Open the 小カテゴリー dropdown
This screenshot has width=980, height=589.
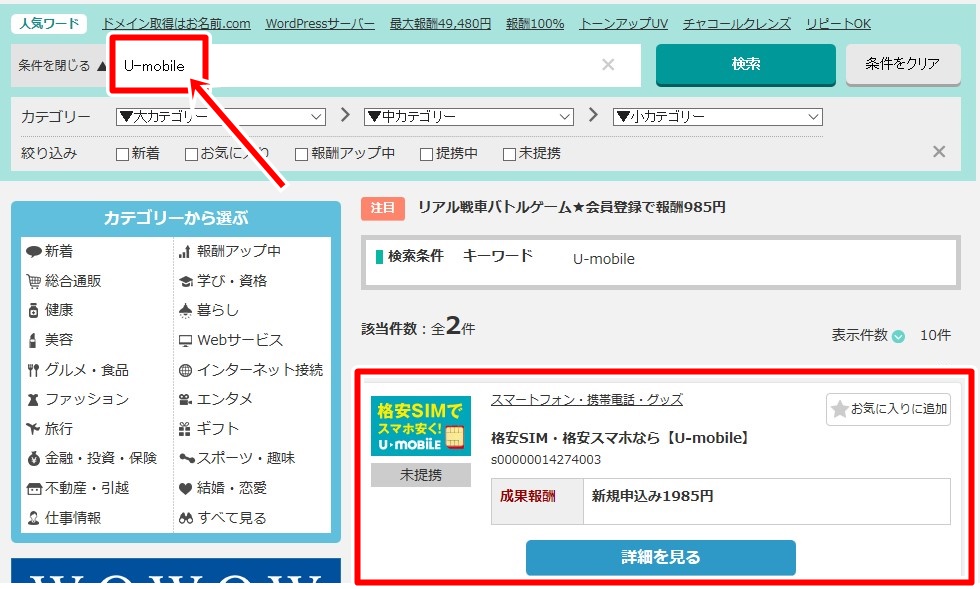718,117
